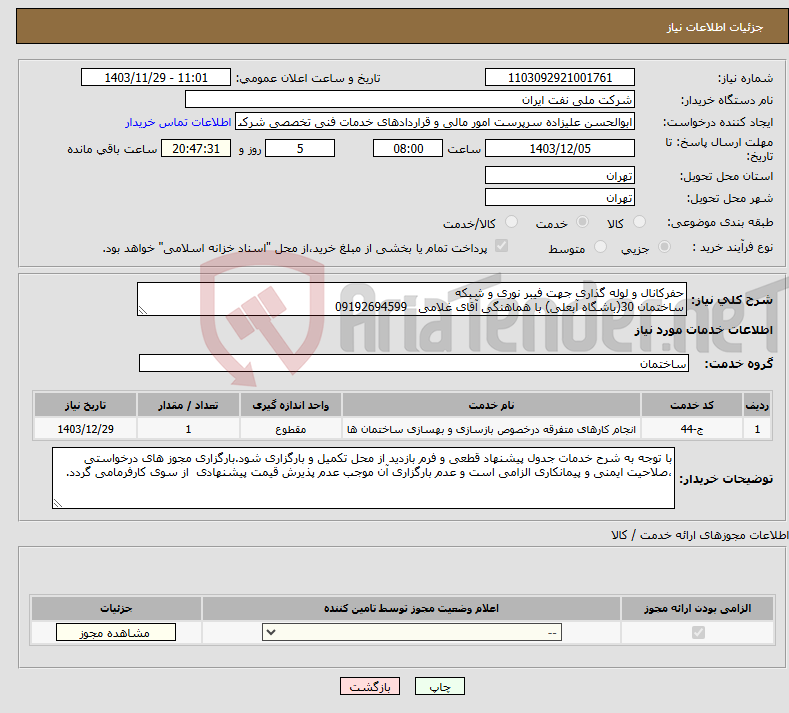
Task: Select the خدمت radio button
Action: click(x=582, y=222)
